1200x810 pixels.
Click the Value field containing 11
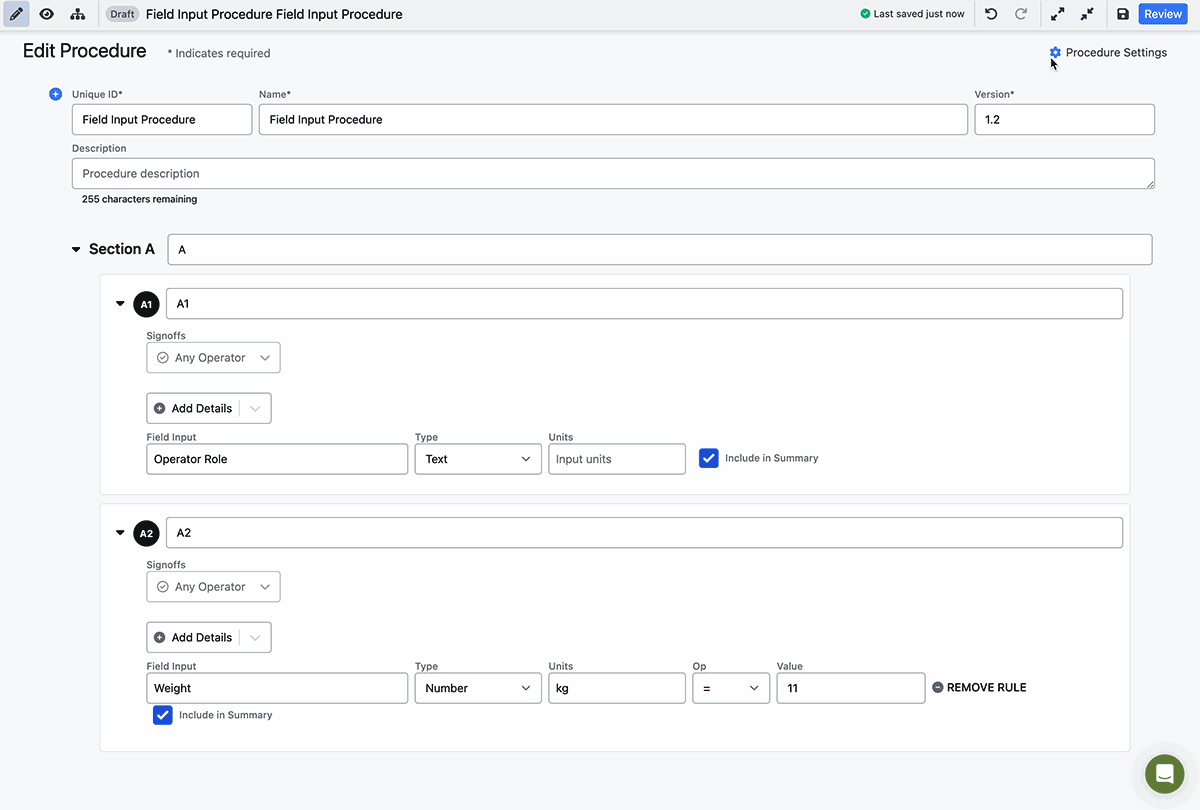click(x=850, y=688)
